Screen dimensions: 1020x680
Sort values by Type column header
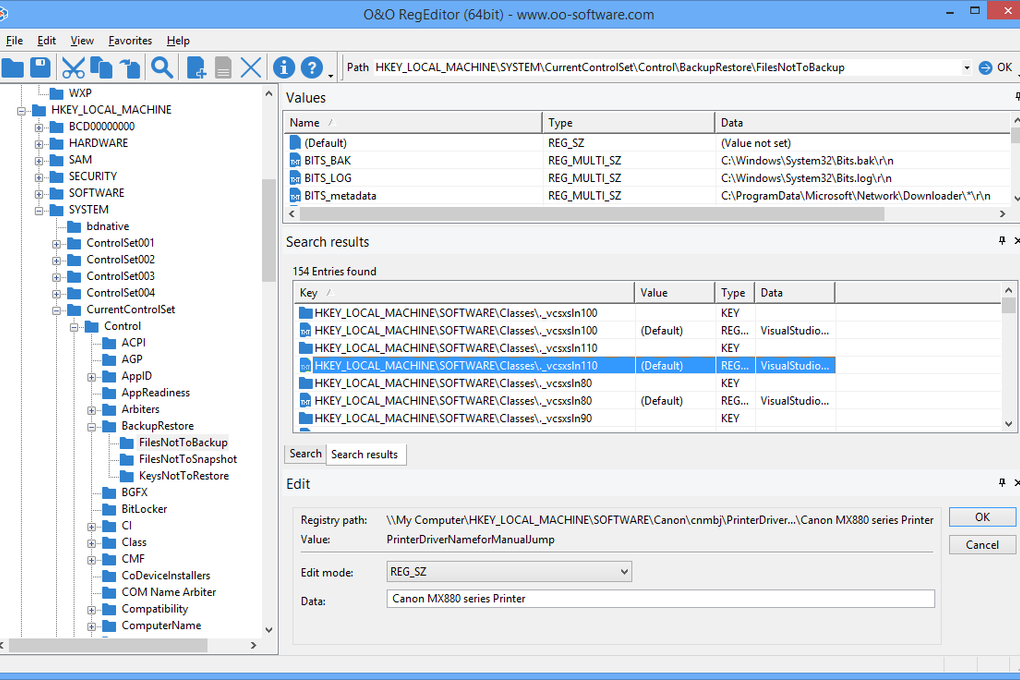(x=628, y=122)
